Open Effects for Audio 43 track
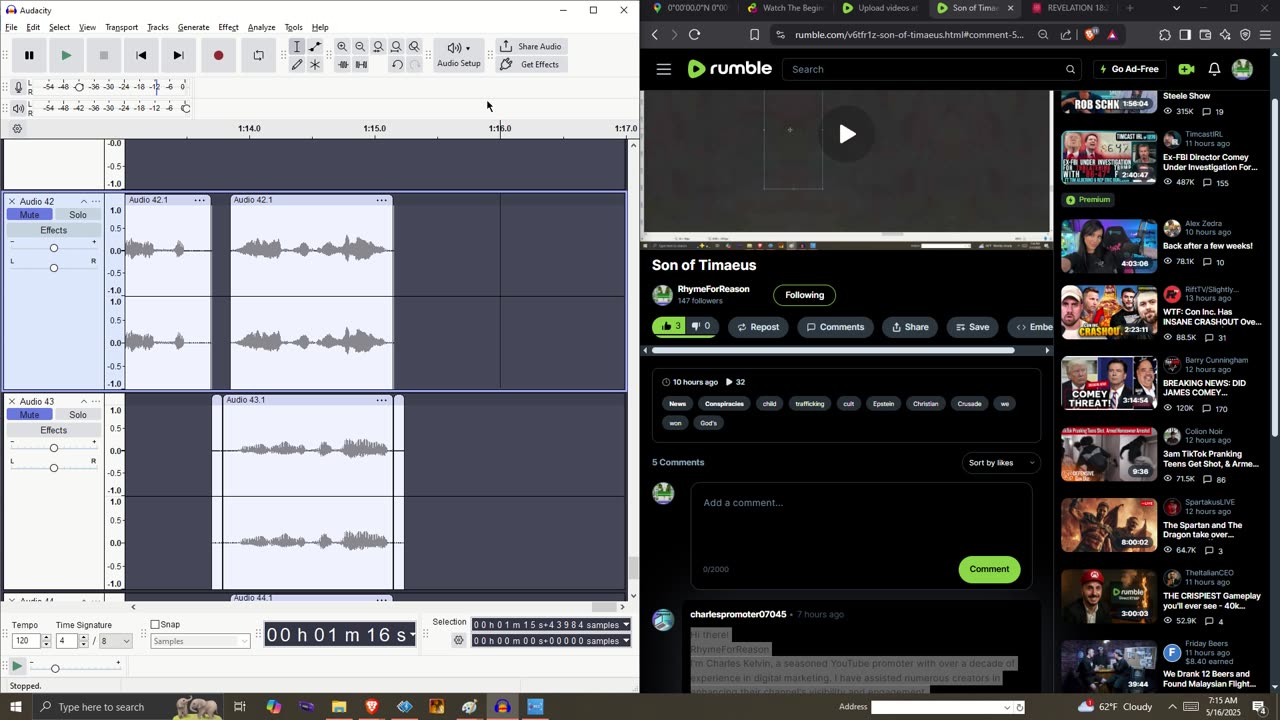Screen dimensions: 1280x720 pos(54,430)
